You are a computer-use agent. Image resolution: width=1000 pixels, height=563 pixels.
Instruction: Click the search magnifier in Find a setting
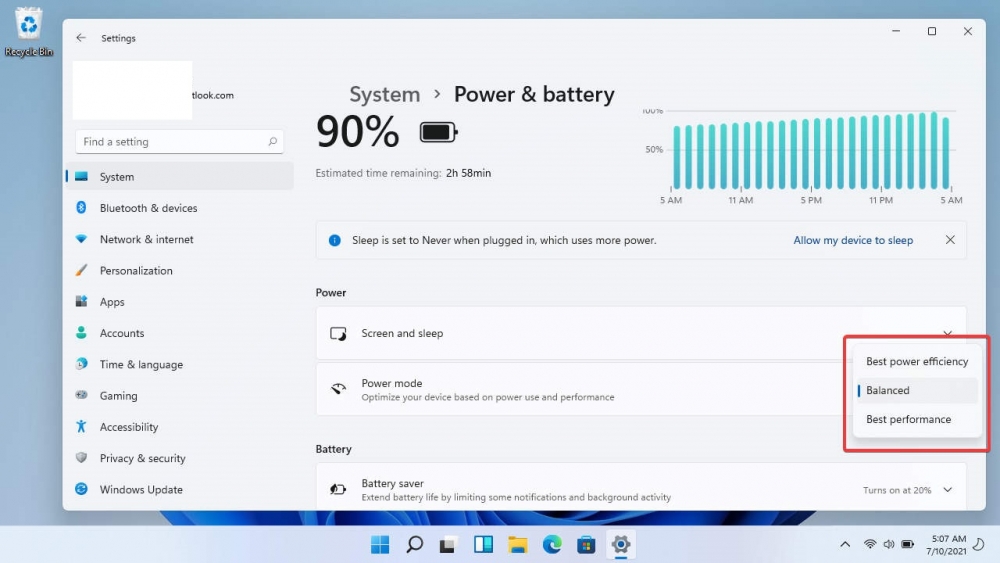click(272, 142)
